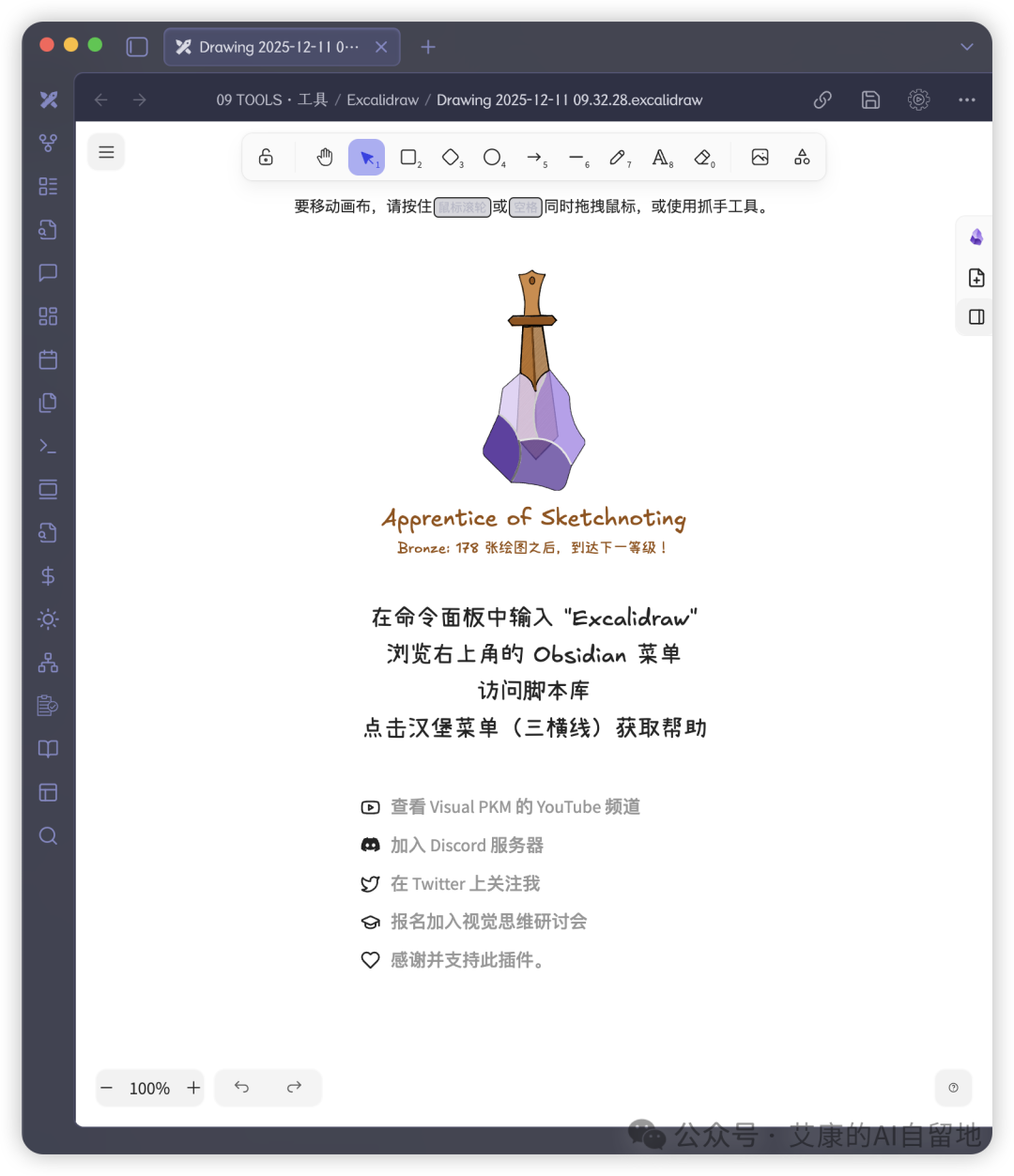Reset zoom via 100% button
1014x1176 pixels.
click(x=149, y=1088)
